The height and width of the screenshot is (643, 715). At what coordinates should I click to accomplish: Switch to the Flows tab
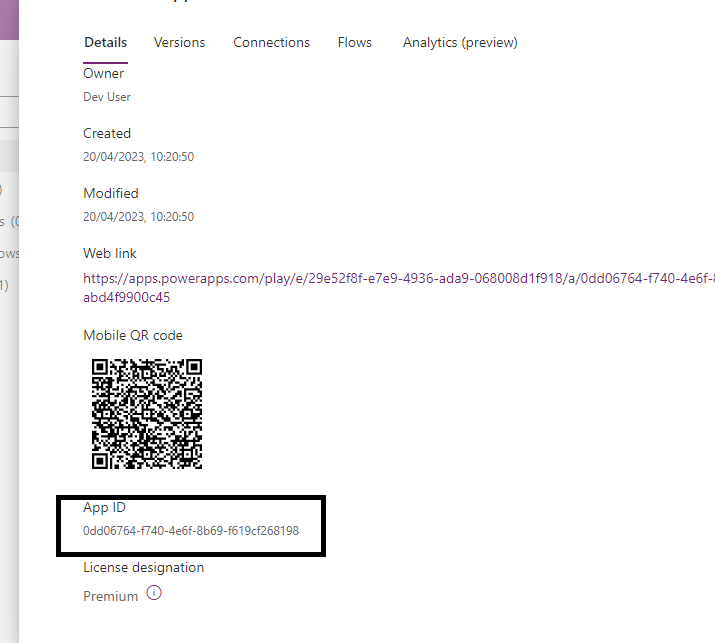(354, 42)
